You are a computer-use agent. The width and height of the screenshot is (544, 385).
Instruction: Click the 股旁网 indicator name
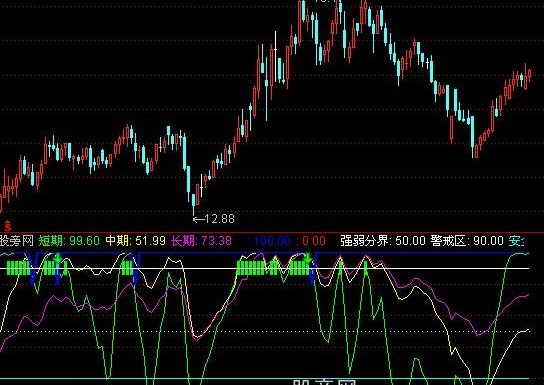tap(17, 240)
